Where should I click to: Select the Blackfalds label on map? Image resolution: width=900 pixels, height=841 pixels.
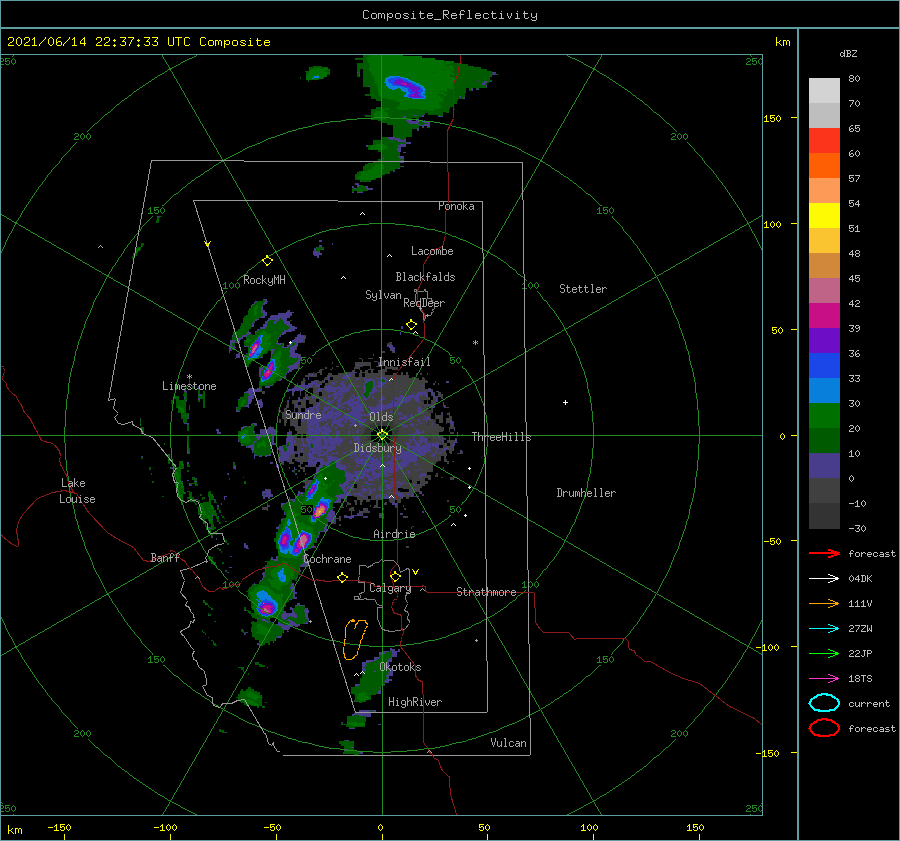(x=425, y=277)
